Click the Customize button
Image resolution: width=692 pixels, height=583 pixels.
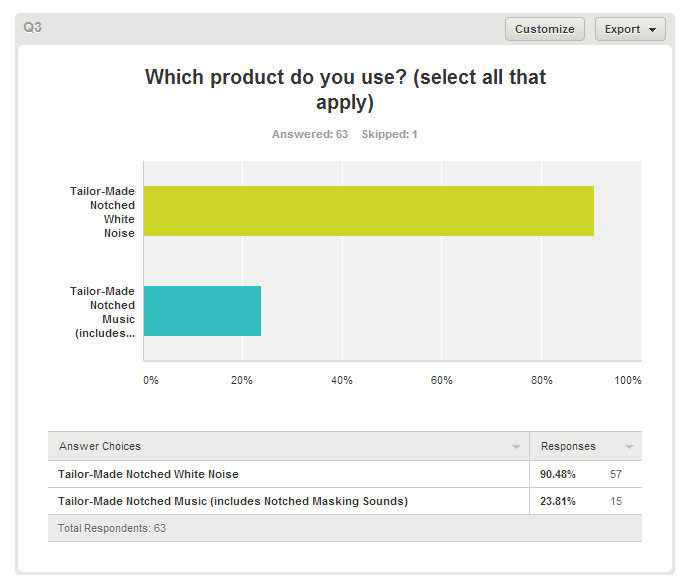544,29
